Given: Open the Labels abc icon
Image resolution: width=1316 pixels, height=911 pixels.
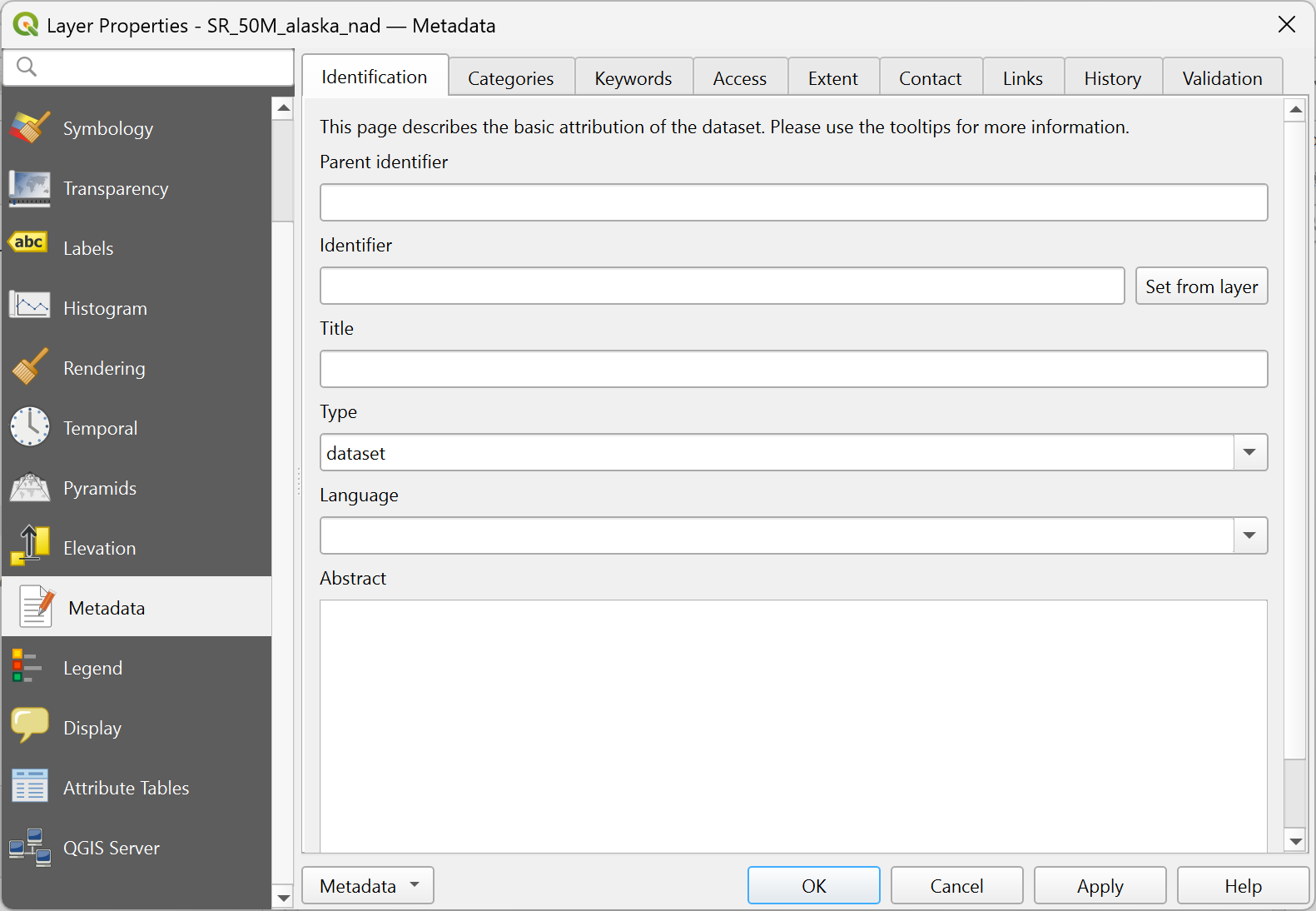Looking at the screenshot, I should pyautogui.click(x=30, y=243).
